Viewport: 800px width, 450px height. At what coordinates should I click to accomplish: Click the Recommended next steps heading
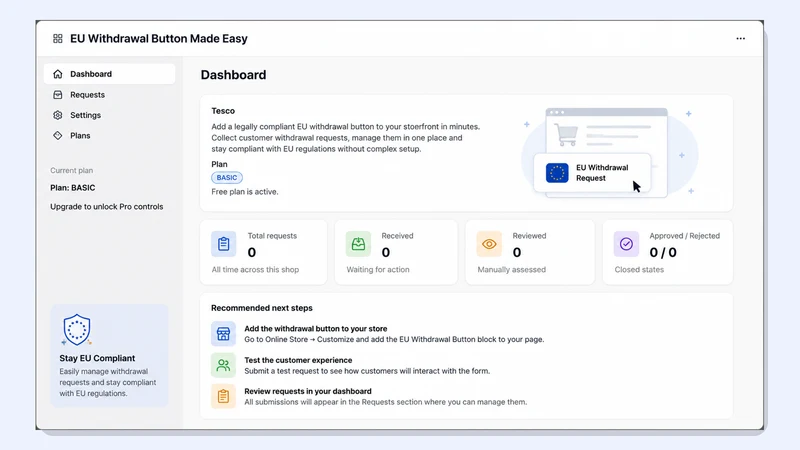tap(262, 308)
